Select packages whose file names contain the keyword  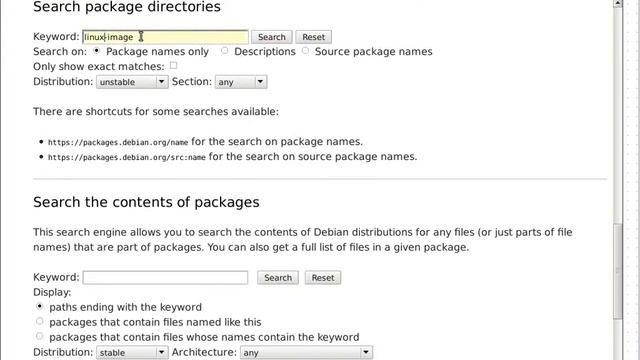pyautogui.click(x=40, y=336)
